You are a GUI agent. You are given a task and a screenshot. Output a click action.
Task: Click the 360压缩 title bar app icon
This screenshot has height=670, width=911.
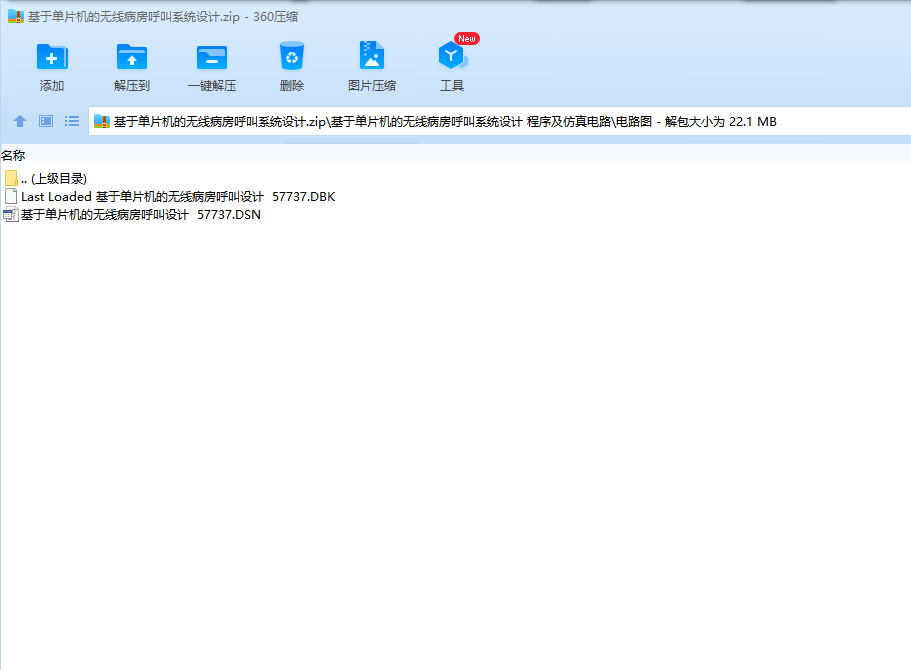(16, 16)
